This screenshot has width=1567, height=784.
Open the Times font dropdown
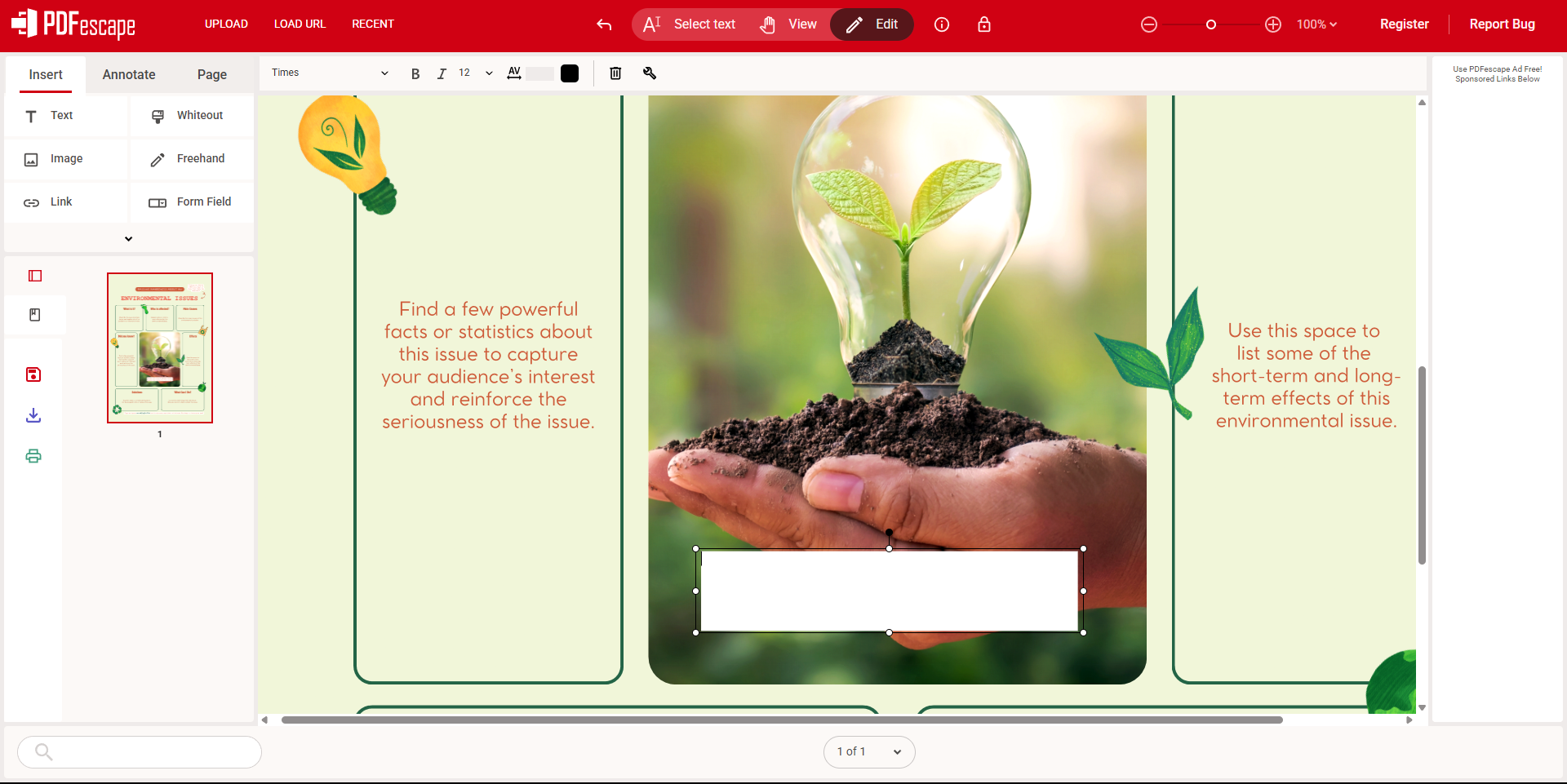pos(330,73)
